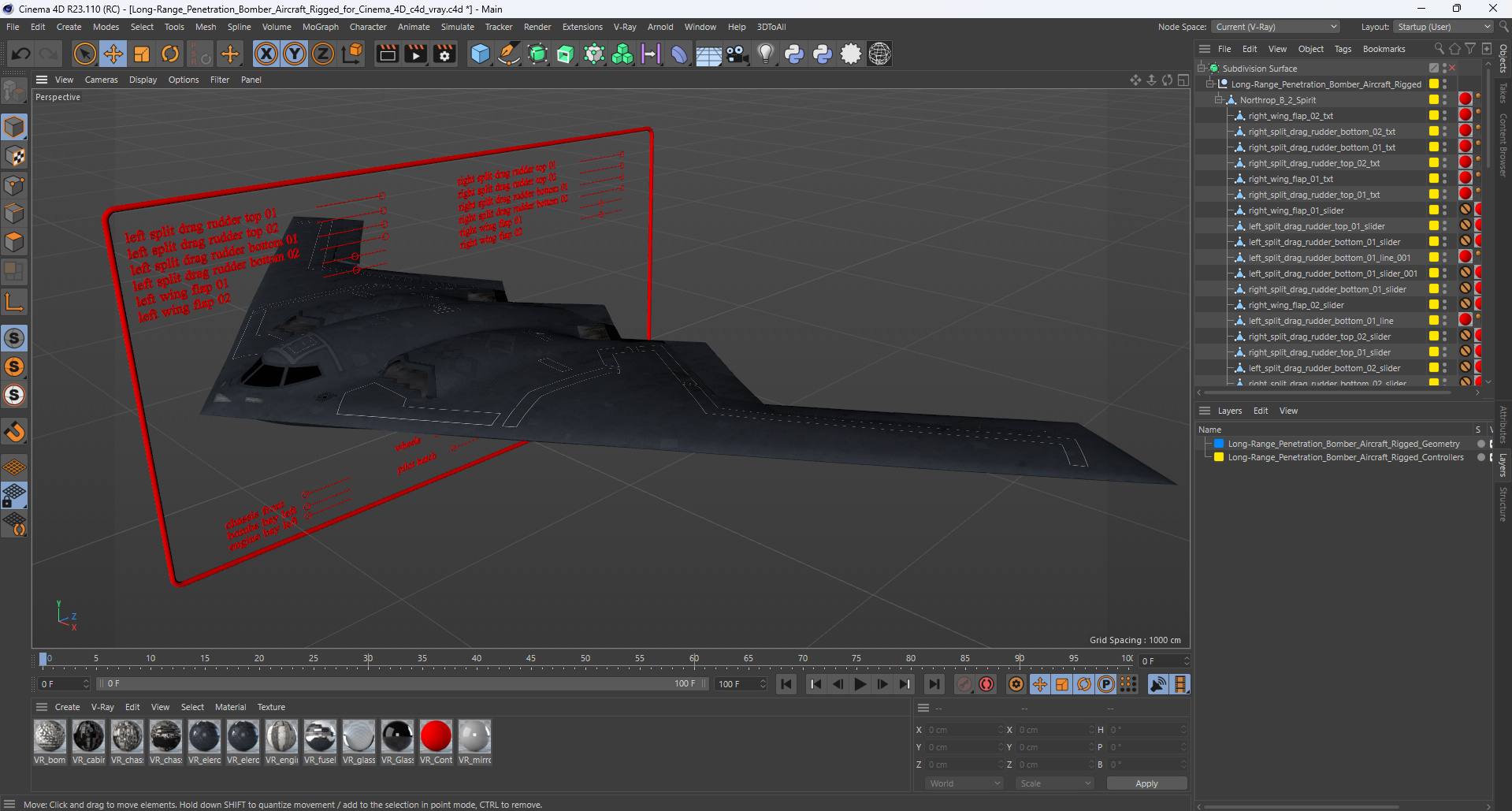This screenshot has width=1512, height=811.
Task: Open the Layout dropdown
Action: [x=1442, y=27]
